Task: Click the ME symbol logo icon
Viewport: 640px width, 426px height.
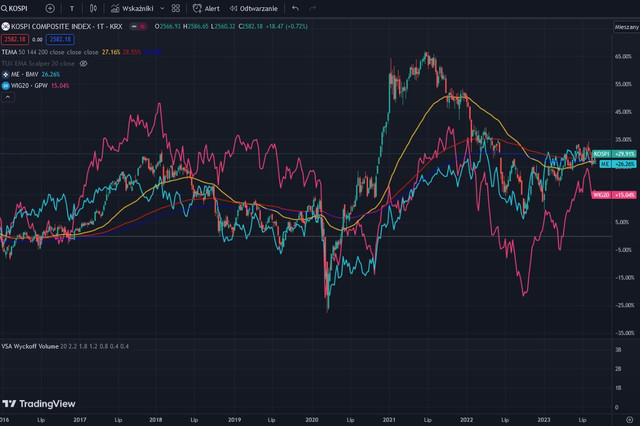Action: click(5, 74)
